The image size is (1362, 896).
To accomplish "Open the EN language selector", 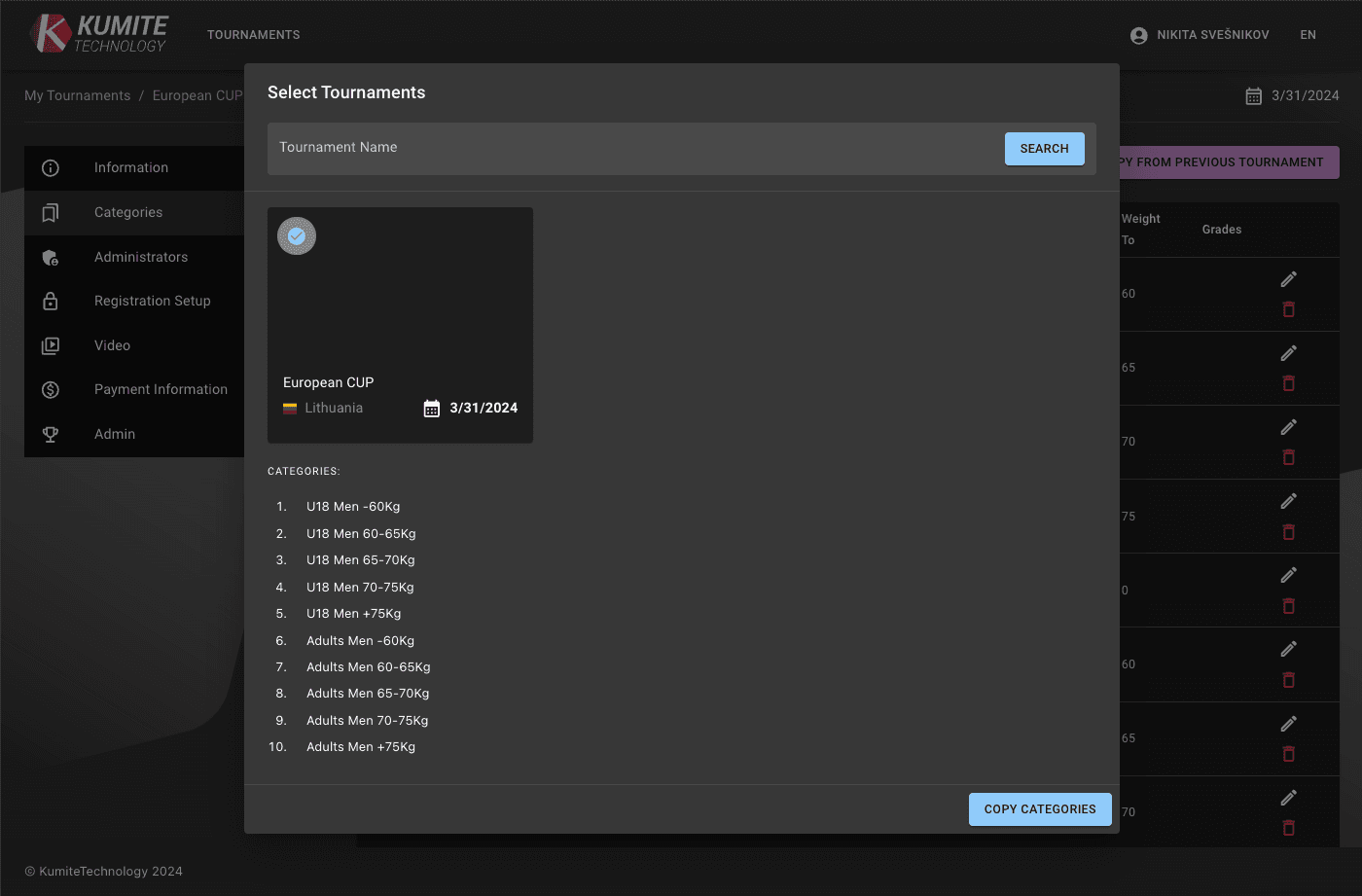I will coord(1308,34).
